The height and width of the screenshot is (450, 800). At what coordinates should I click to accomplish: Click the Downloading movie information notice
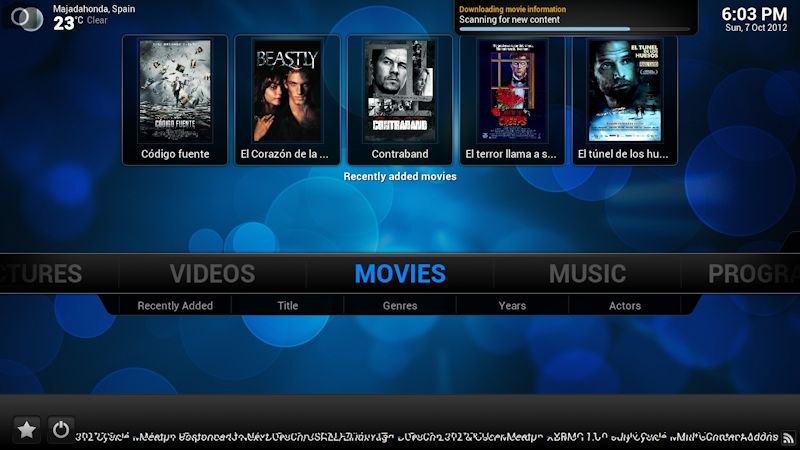coord(512,9)
